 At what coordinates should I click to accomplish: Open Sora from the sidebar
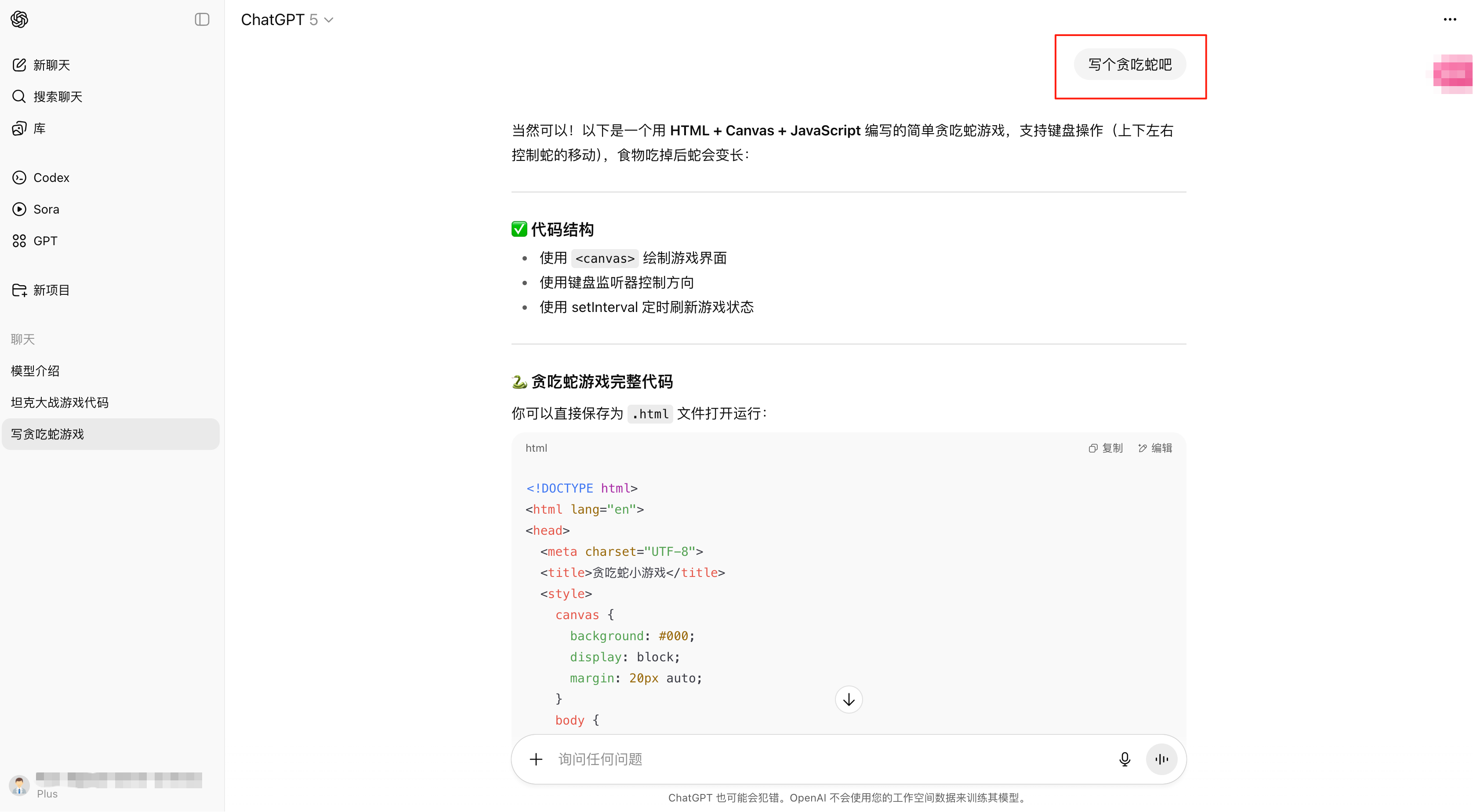click(46, 209)
